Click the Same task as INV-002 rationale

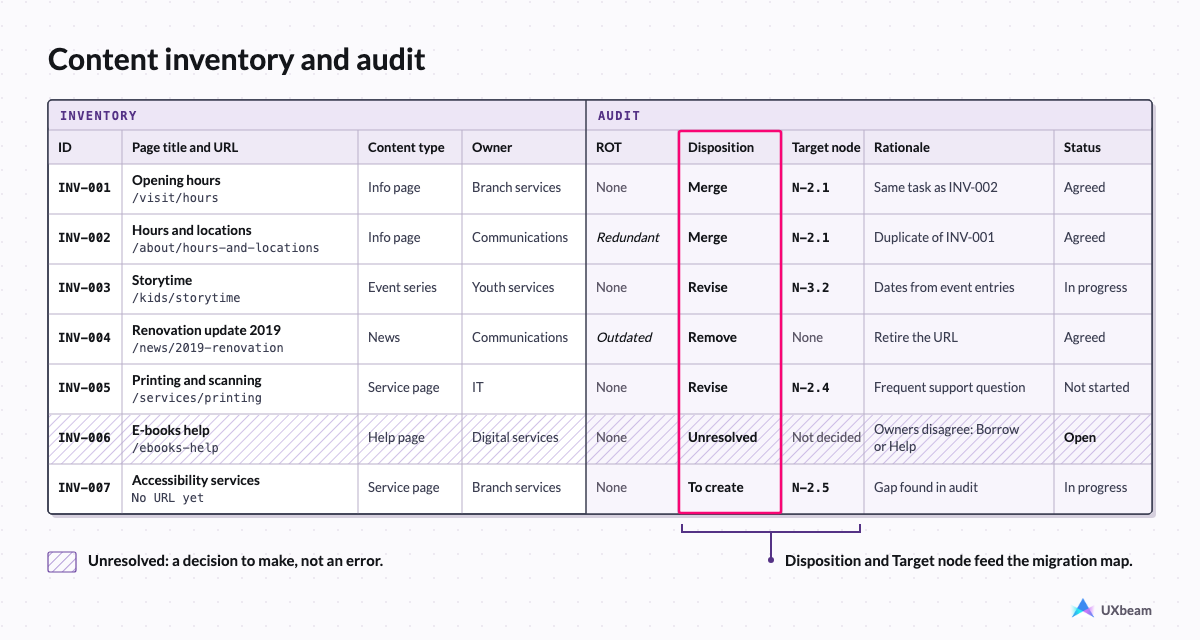point(936,188)
